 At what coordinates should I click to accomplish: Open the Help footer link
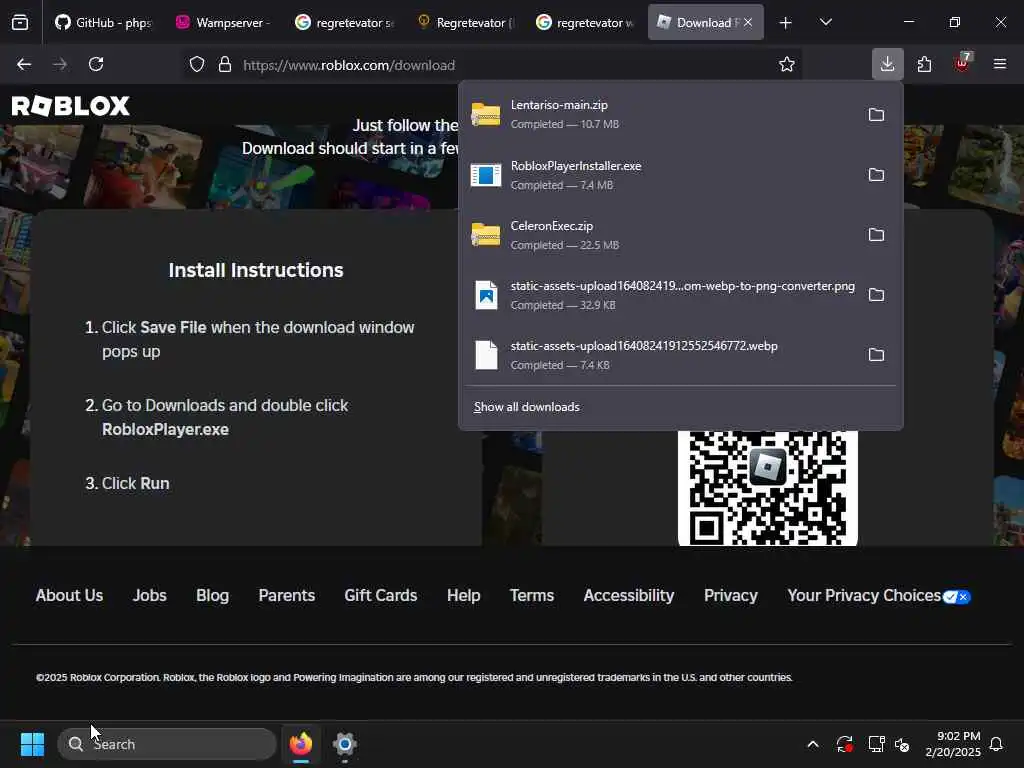(x=464, y=596)
